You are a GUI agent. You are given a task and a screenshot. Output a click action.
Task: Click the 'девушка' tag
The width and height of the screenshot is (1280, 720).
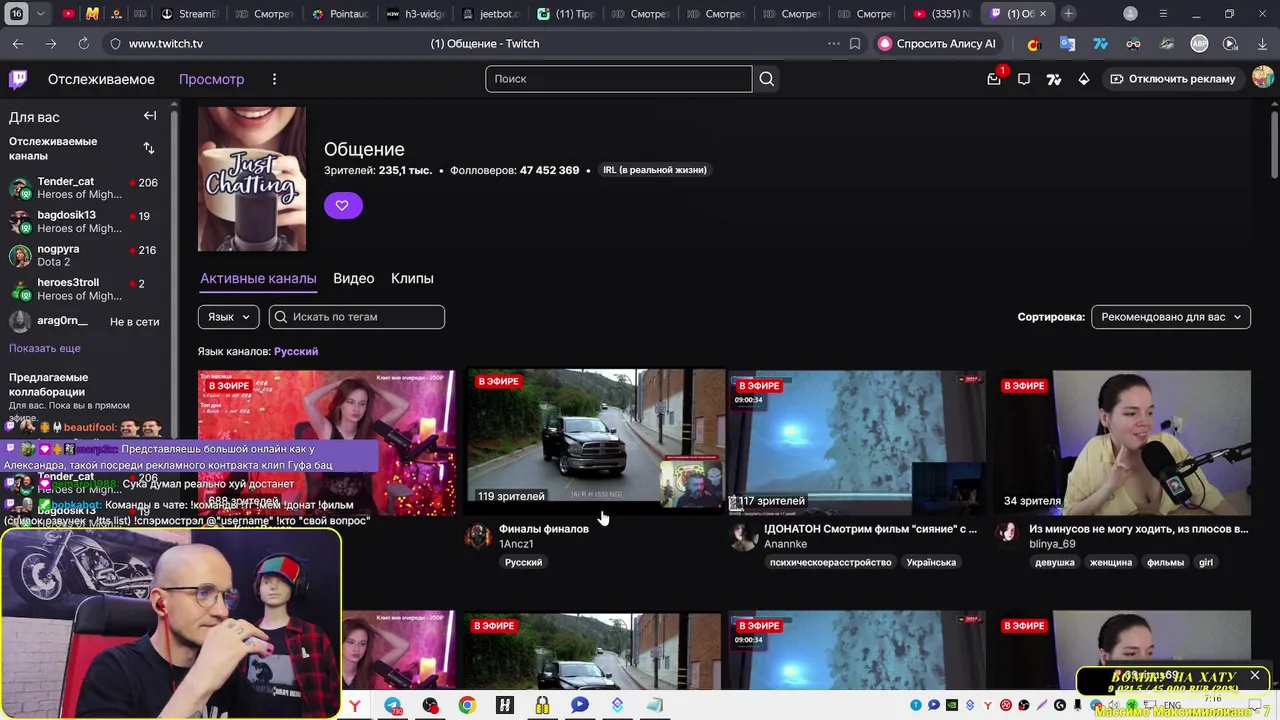coord(1055,562)
